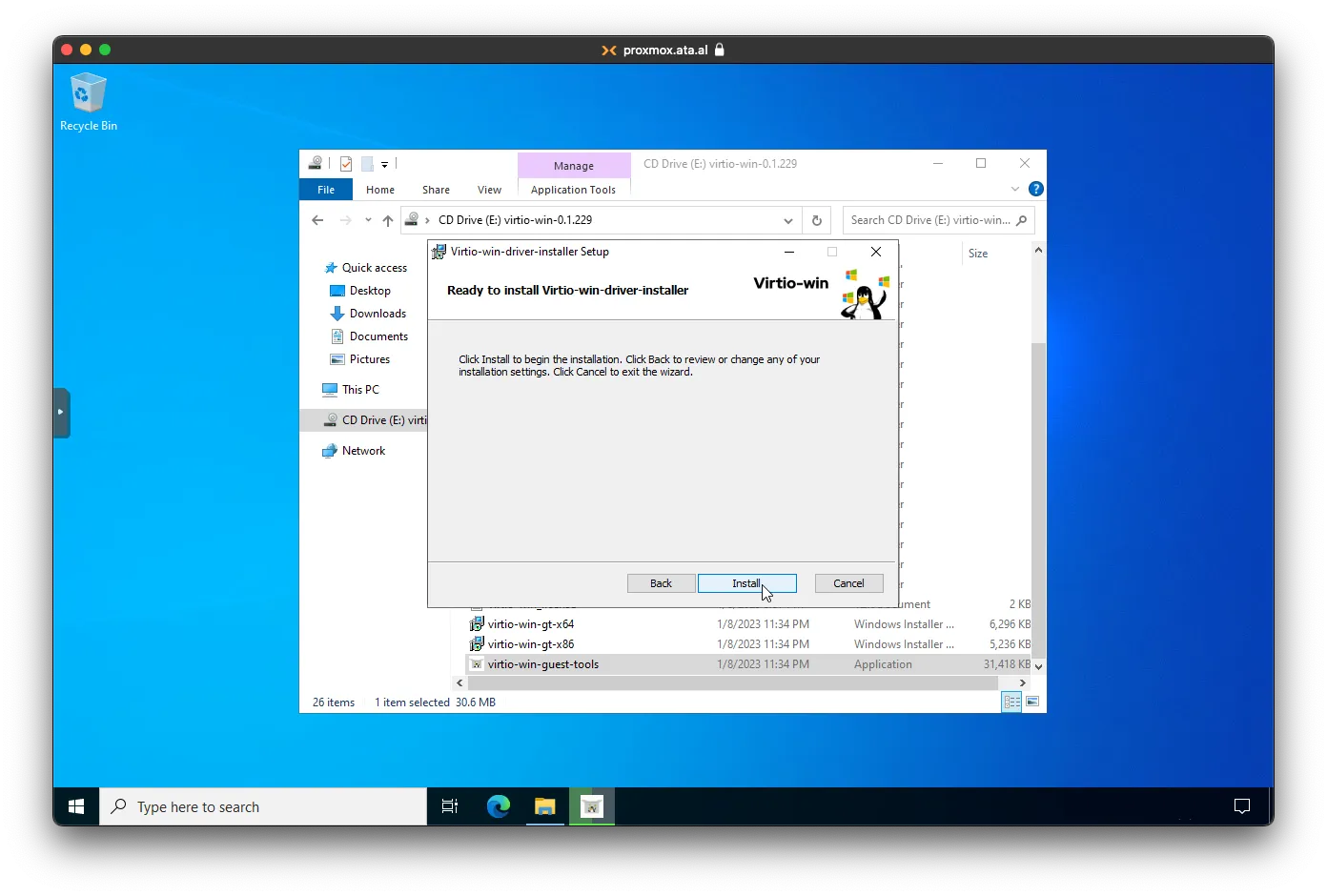Click the search magnifier icon in Explorer
Image resolution: width=1327 pixels, height=896 pixels.
coord(1022,220)
